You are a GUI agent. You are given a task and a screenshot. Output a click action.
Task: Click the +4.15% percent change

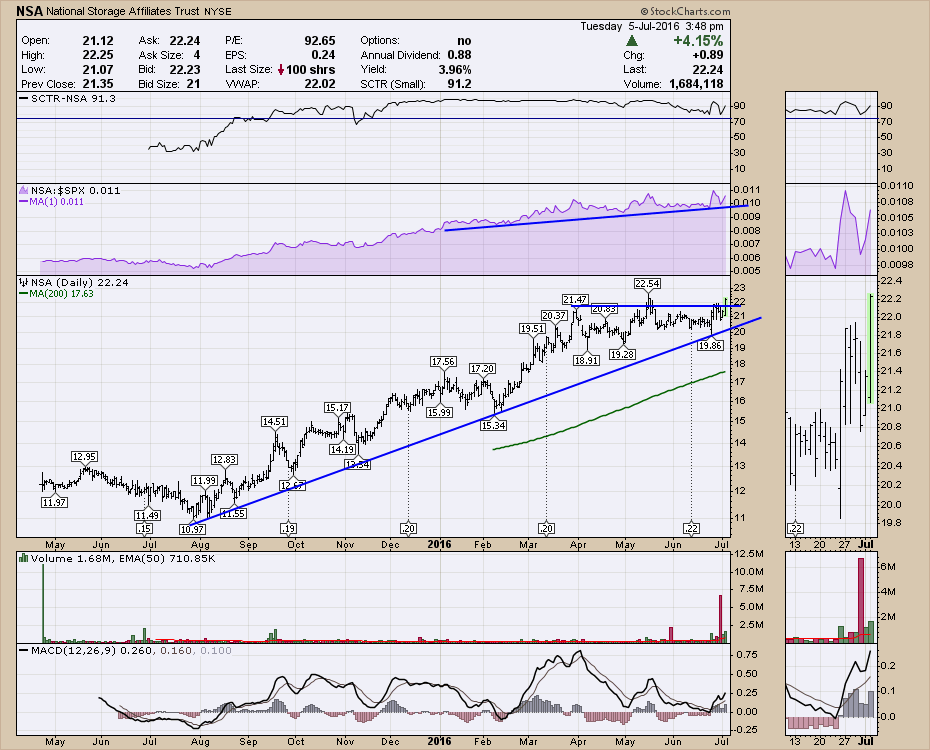point(698,41)
